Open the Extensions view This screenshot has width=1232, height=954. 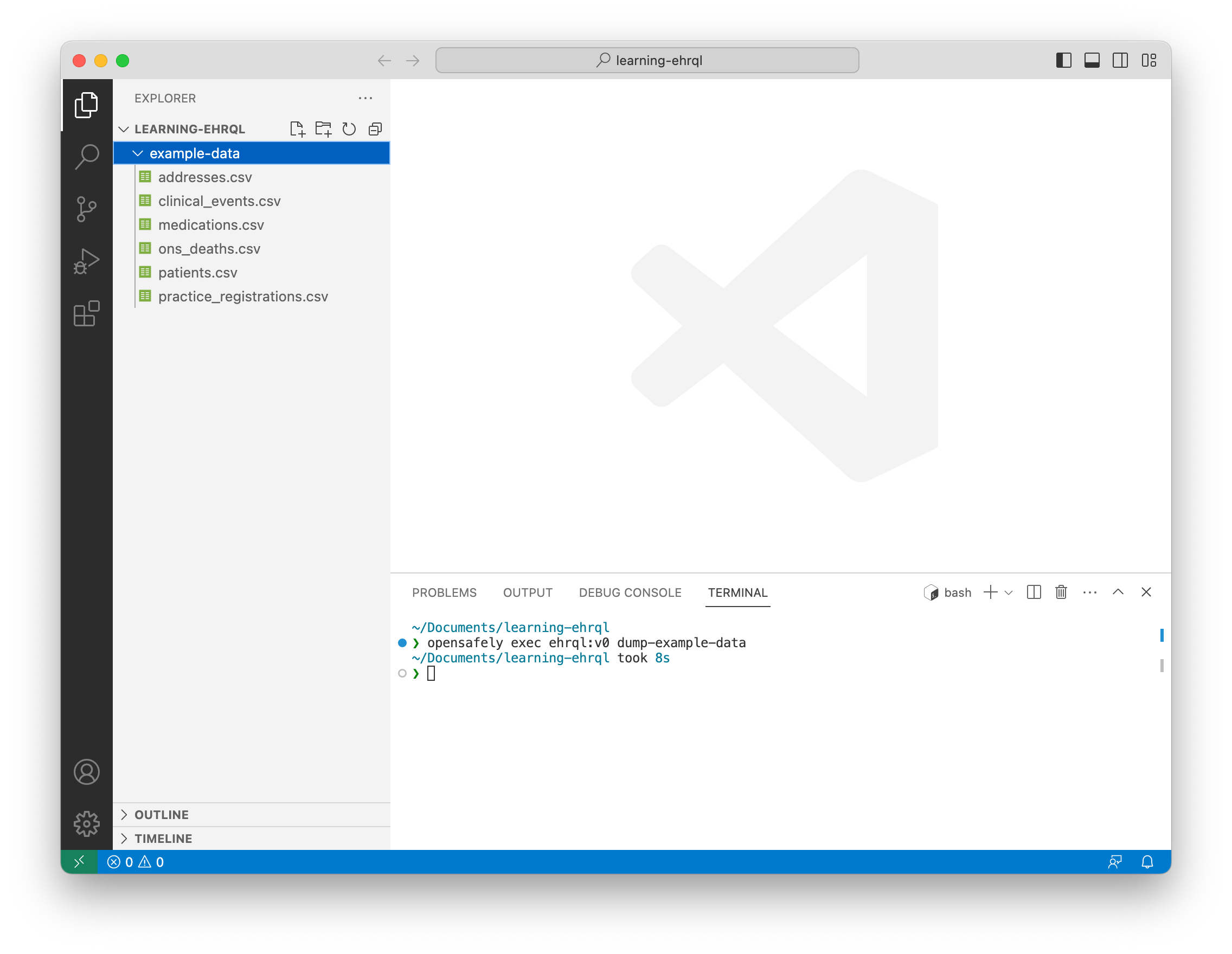[86, 314]
